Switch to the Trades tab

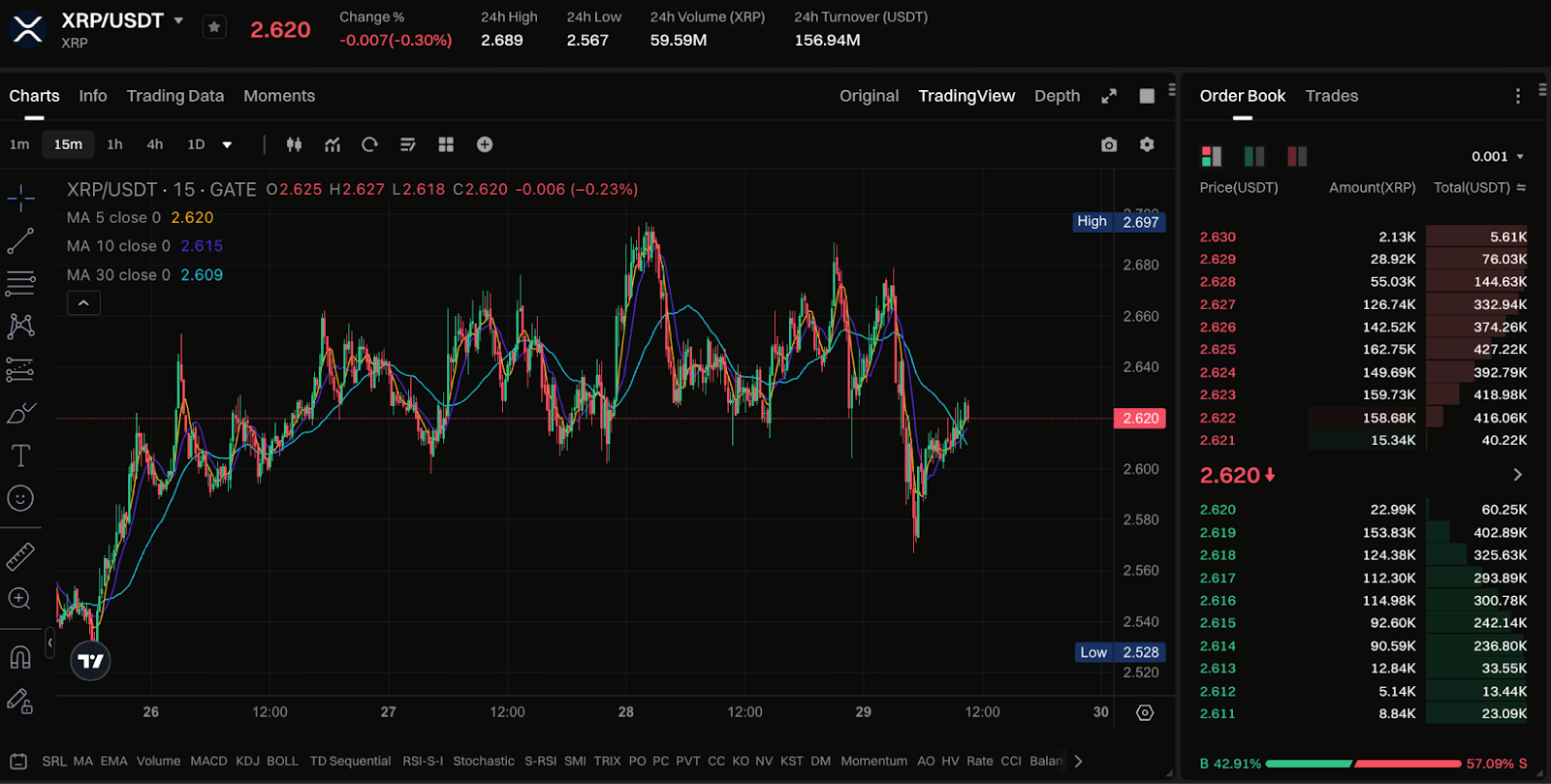point(1331,96)
